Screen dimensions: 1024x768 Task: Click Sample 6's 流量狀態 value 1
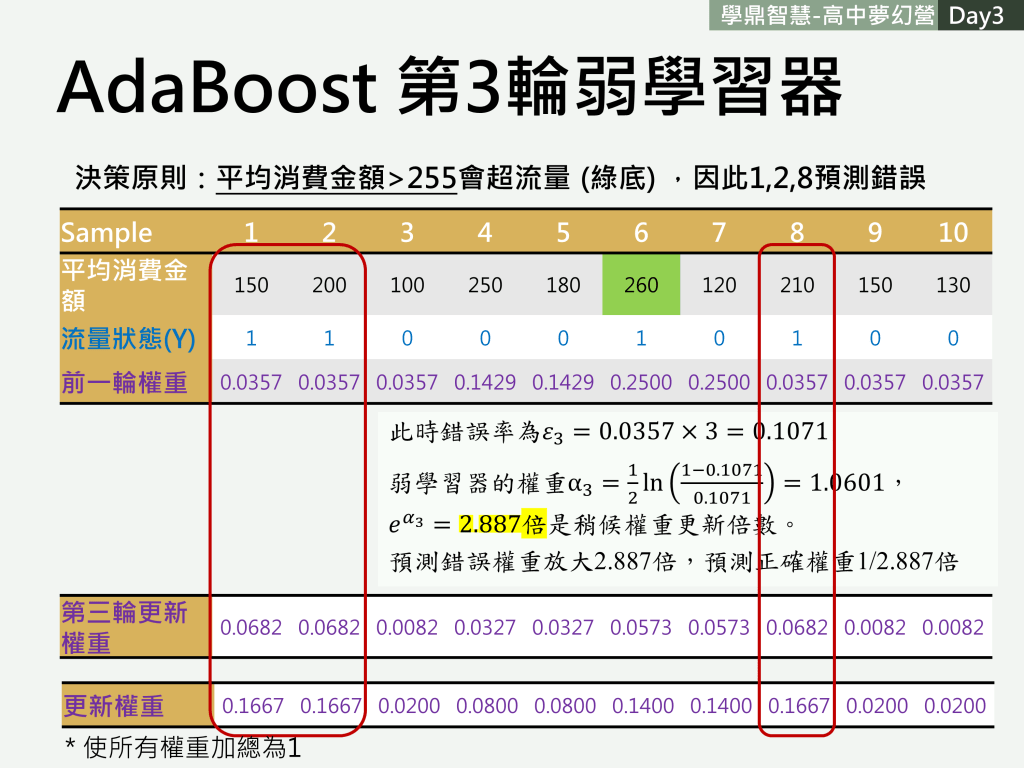click(641, 339)
